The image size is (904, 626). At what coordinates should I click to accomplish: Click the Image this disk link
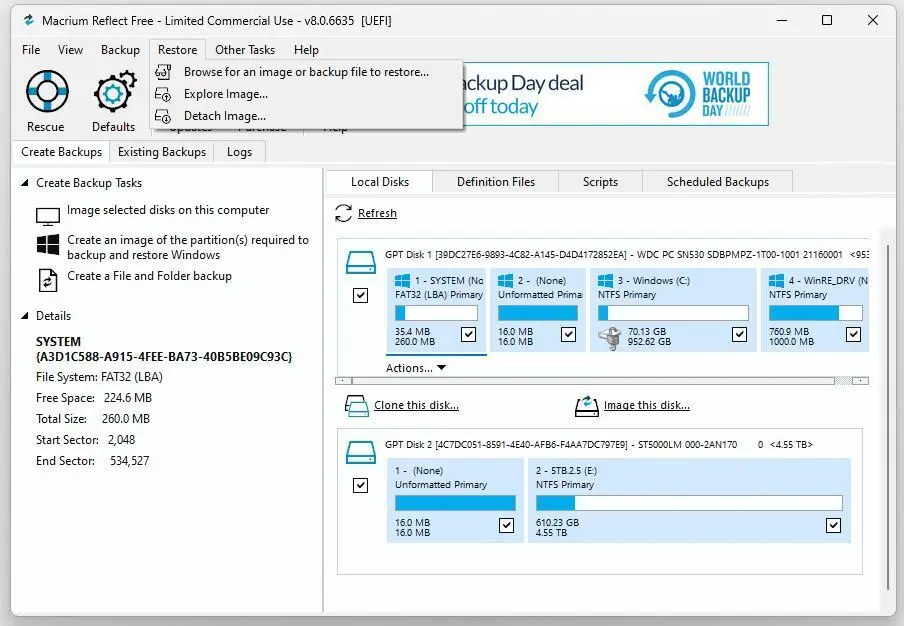click(x=646, y=405)
